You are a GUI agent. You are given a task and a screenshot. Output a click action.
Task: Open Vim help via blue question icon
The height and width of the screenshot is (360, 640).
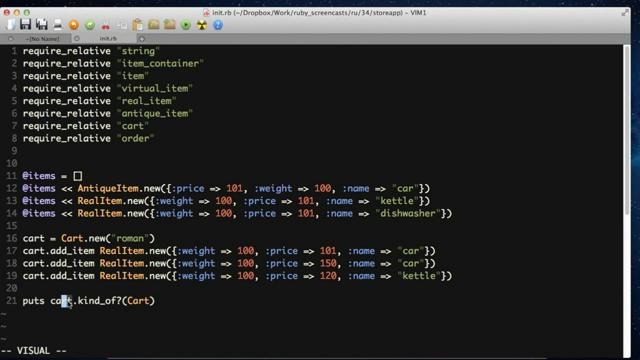(218, 25)
